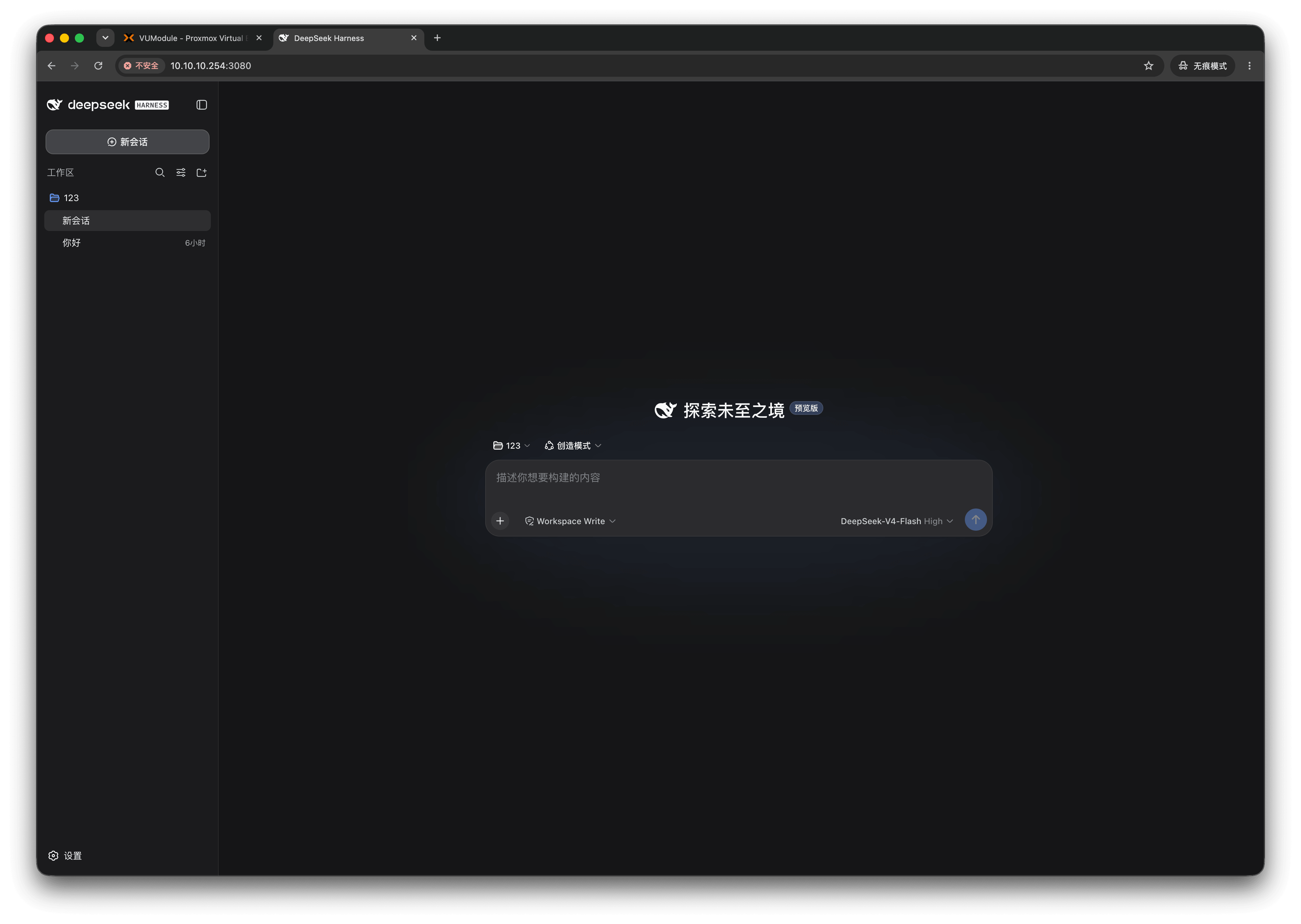Select the 新会话 conversation row

pyautogui.click(x=128, y=221)
